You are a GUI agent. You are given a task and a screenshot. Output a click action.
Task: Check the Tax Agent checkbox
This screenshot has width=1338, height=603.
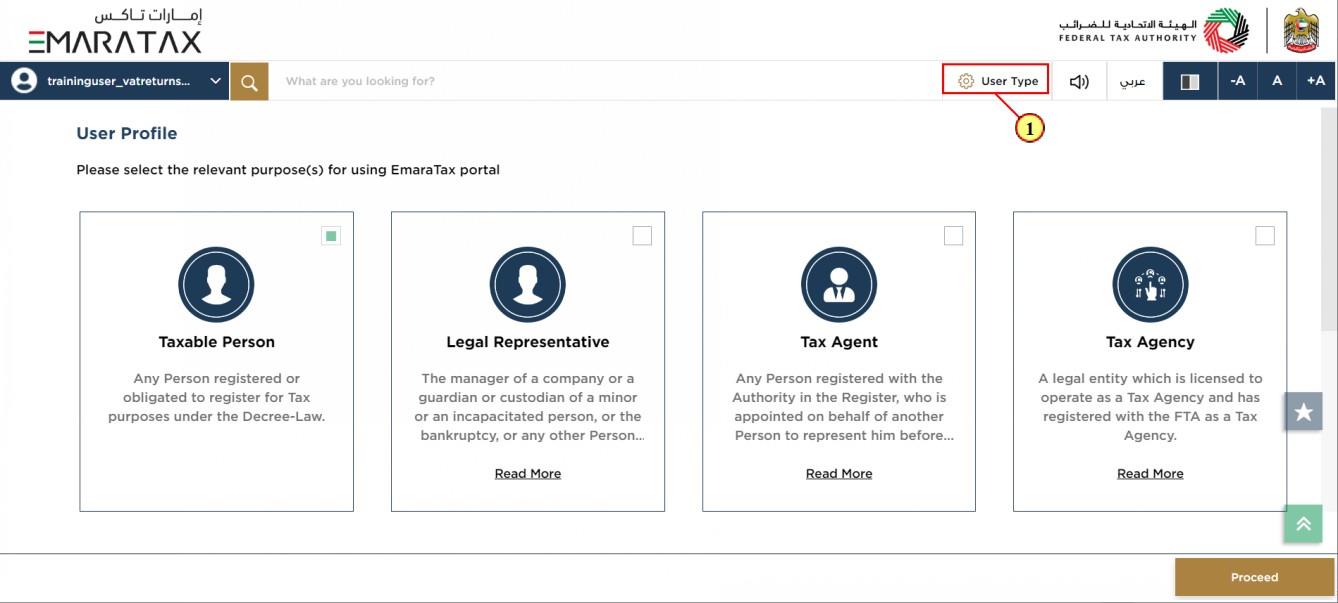pyautogui.click(x=953, y=236)
